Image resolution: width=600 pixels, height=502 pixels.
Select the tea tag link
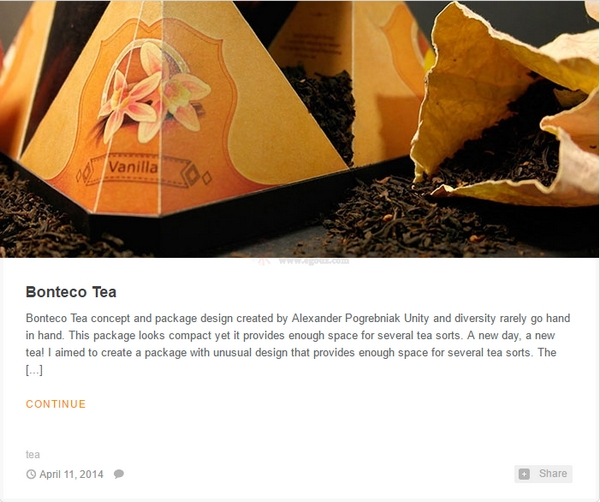tap(33, 455)
